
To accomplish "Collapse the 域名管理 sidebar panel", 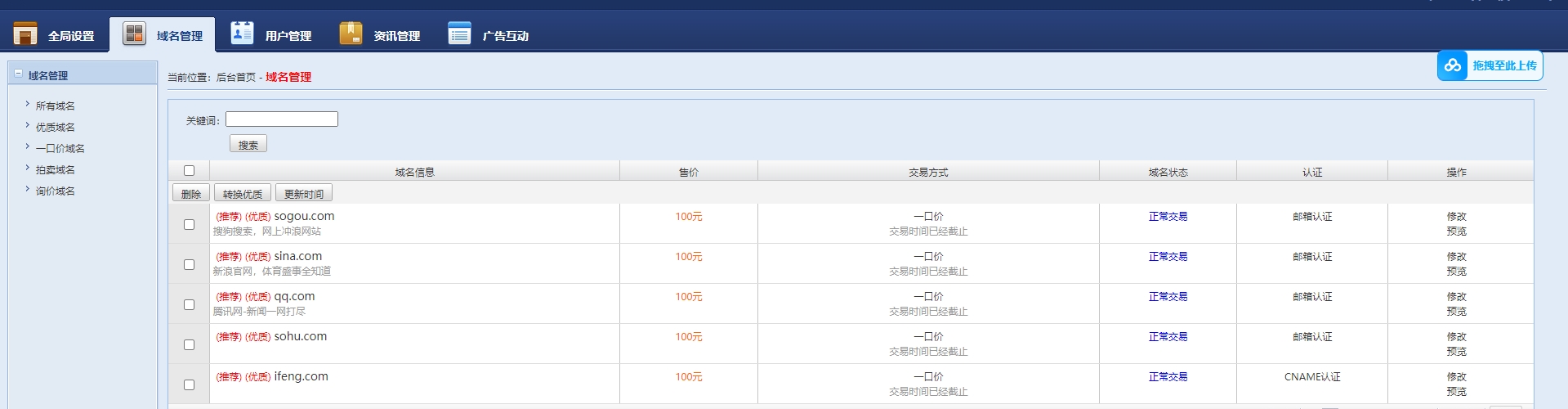I will click(18, 74).
